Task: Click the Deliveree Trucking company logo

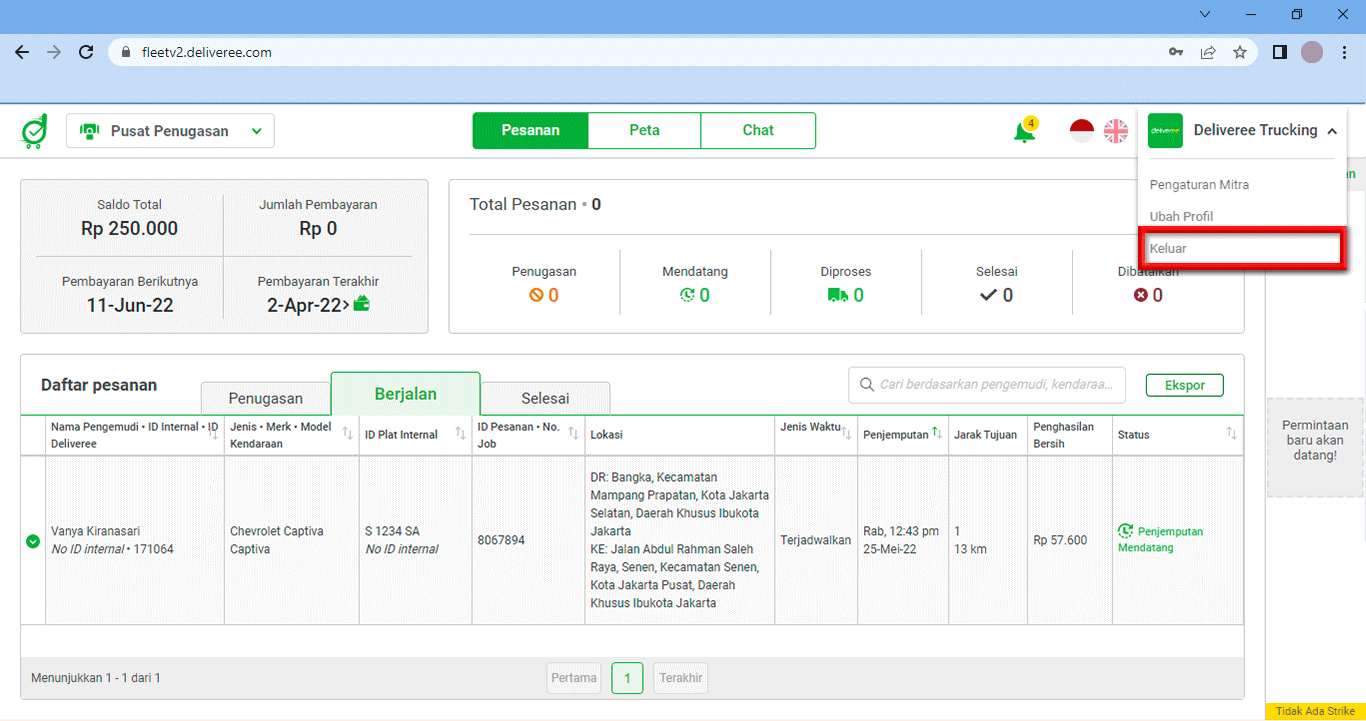Action: (1165, 131)
